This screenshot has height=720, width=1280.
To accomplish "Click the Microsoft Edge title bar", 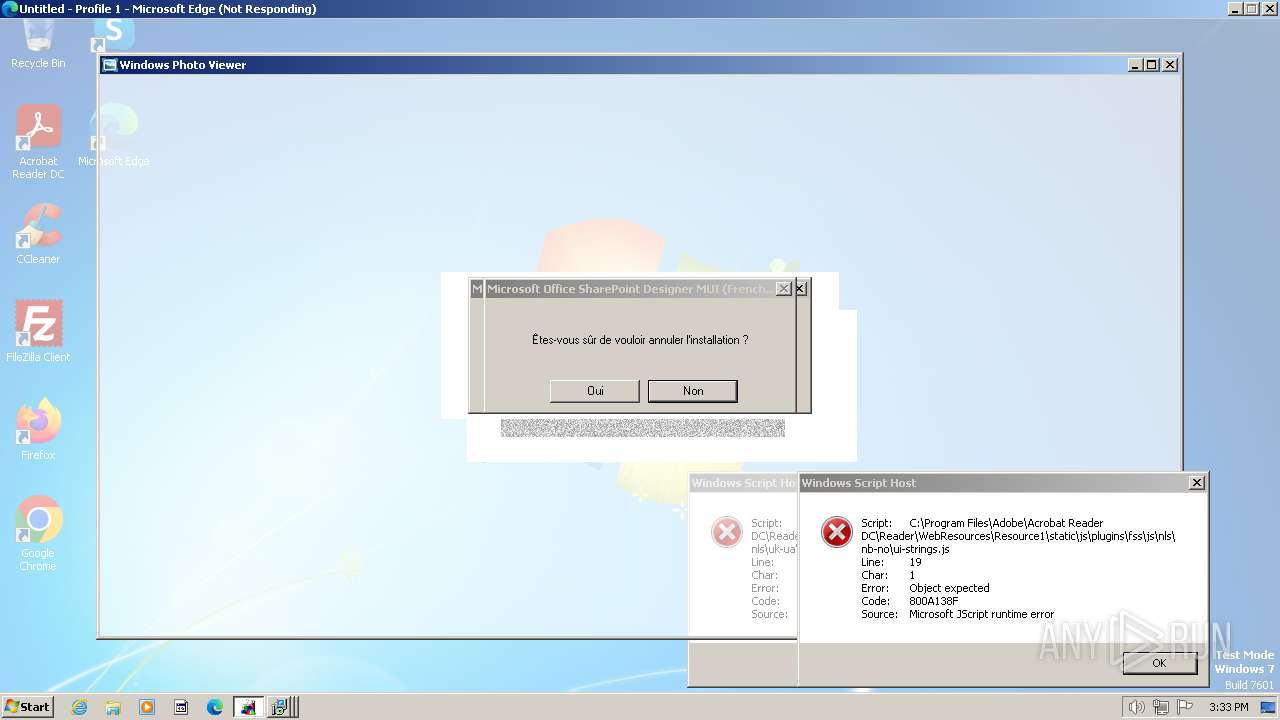I will pos(640,8).
